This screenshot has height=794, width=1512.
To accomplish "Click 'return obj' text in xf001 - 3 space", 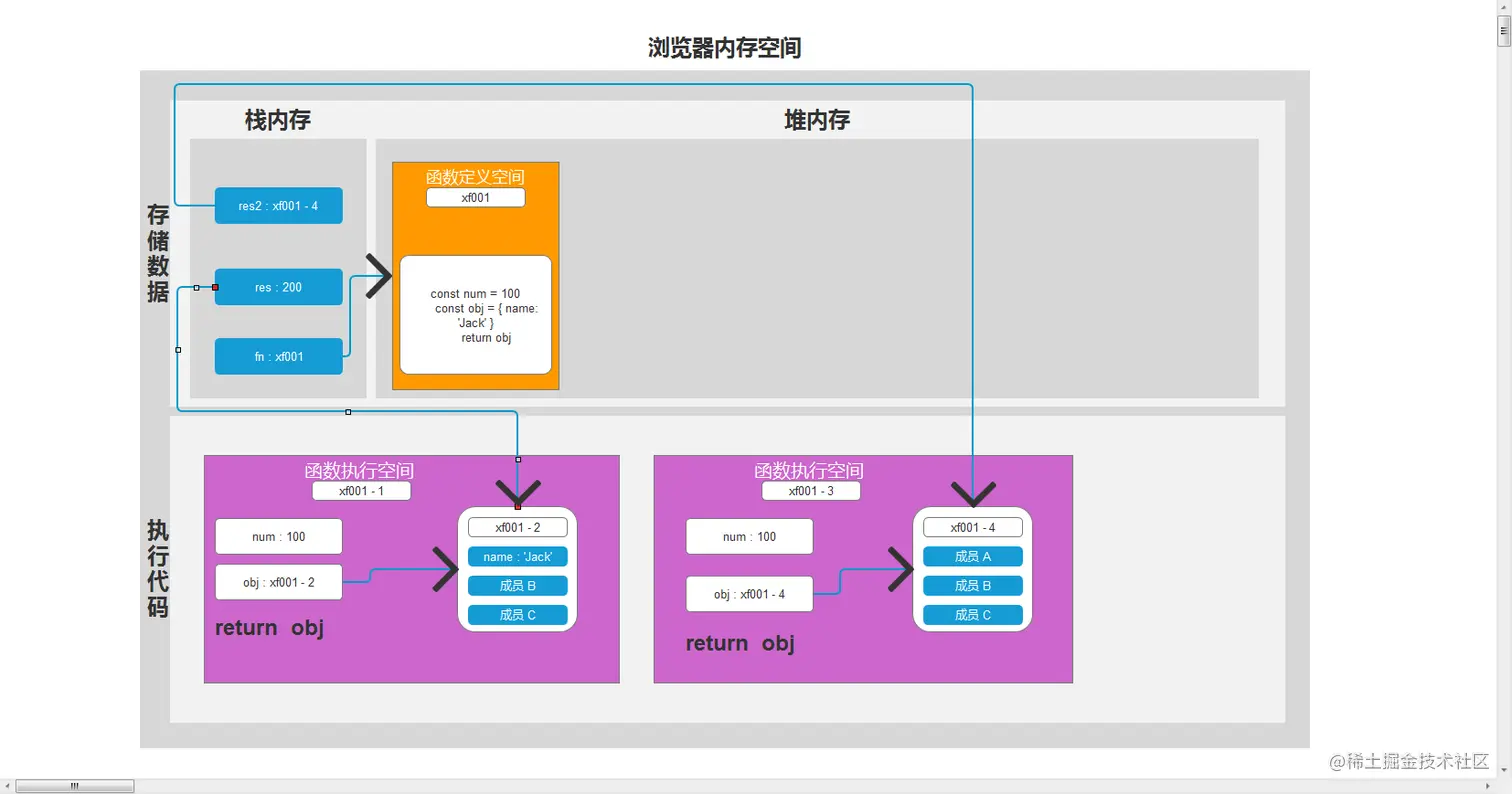I will click(740, 643).
